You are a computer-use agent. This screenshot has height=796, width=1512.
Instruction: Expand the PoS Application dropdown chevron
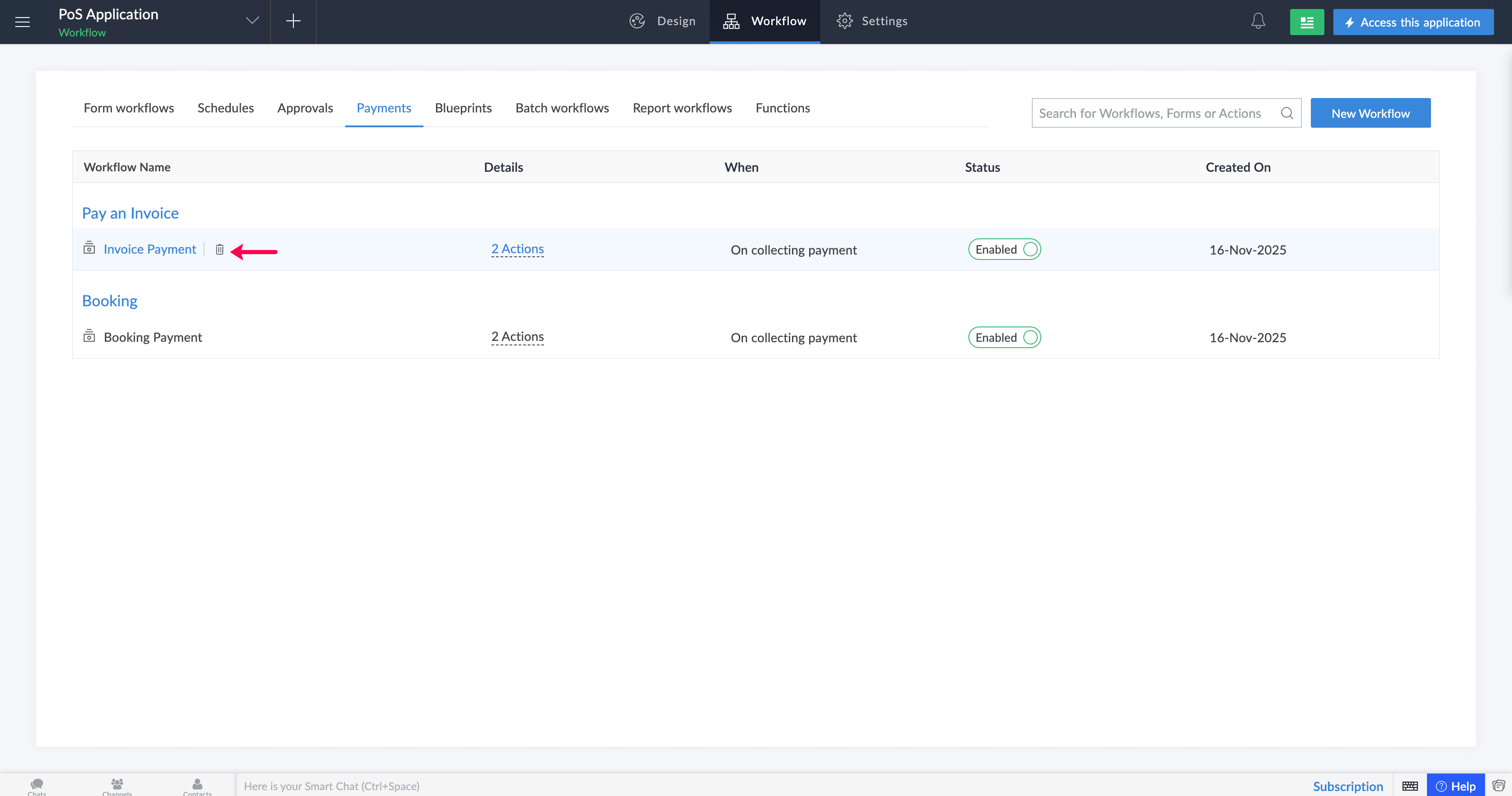252,21
